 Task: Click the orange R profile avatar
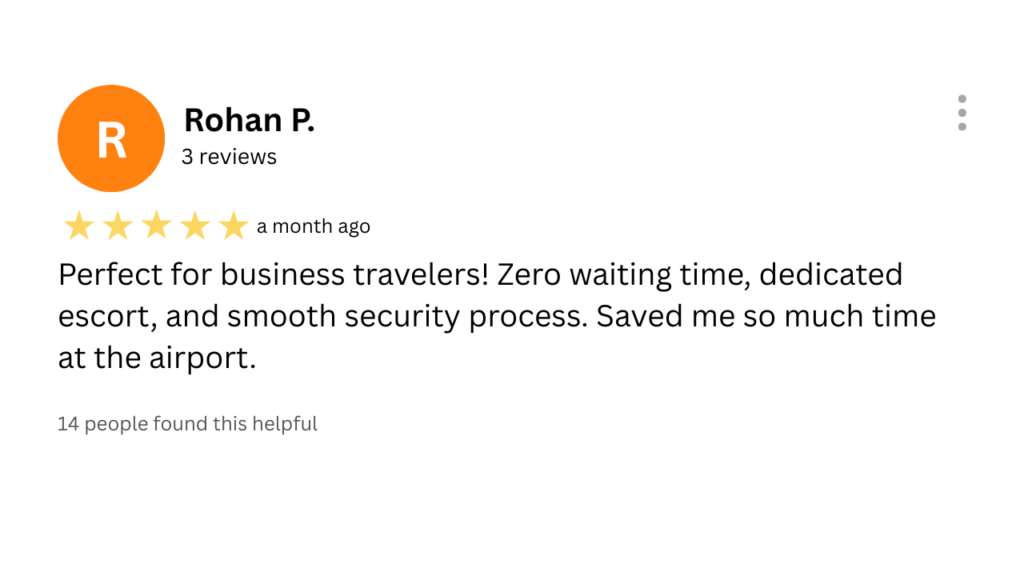coord(111,138)
